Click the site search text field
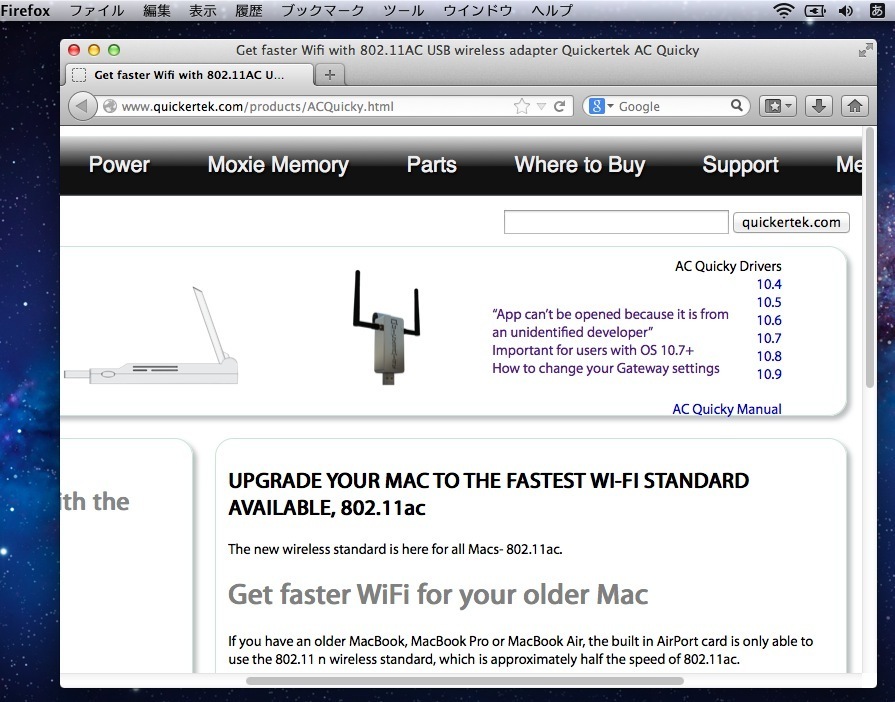 615,222
